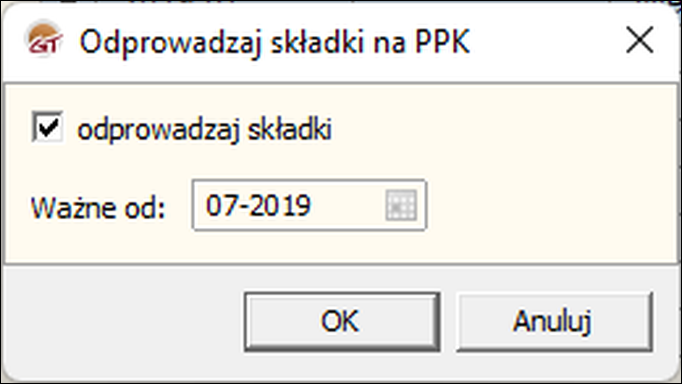Click the 'odprowadzaj składki' checkbox label text
The image size is (682, 384).
(204, 130)
